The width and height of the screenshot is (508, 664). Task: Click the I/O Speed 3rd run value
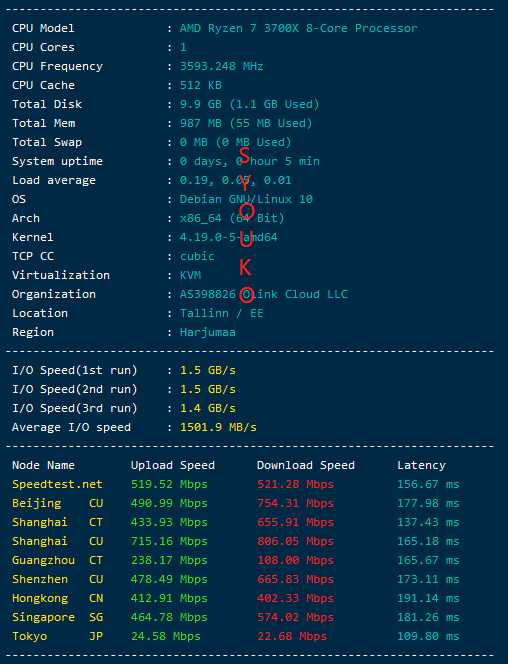coord(208,408)
